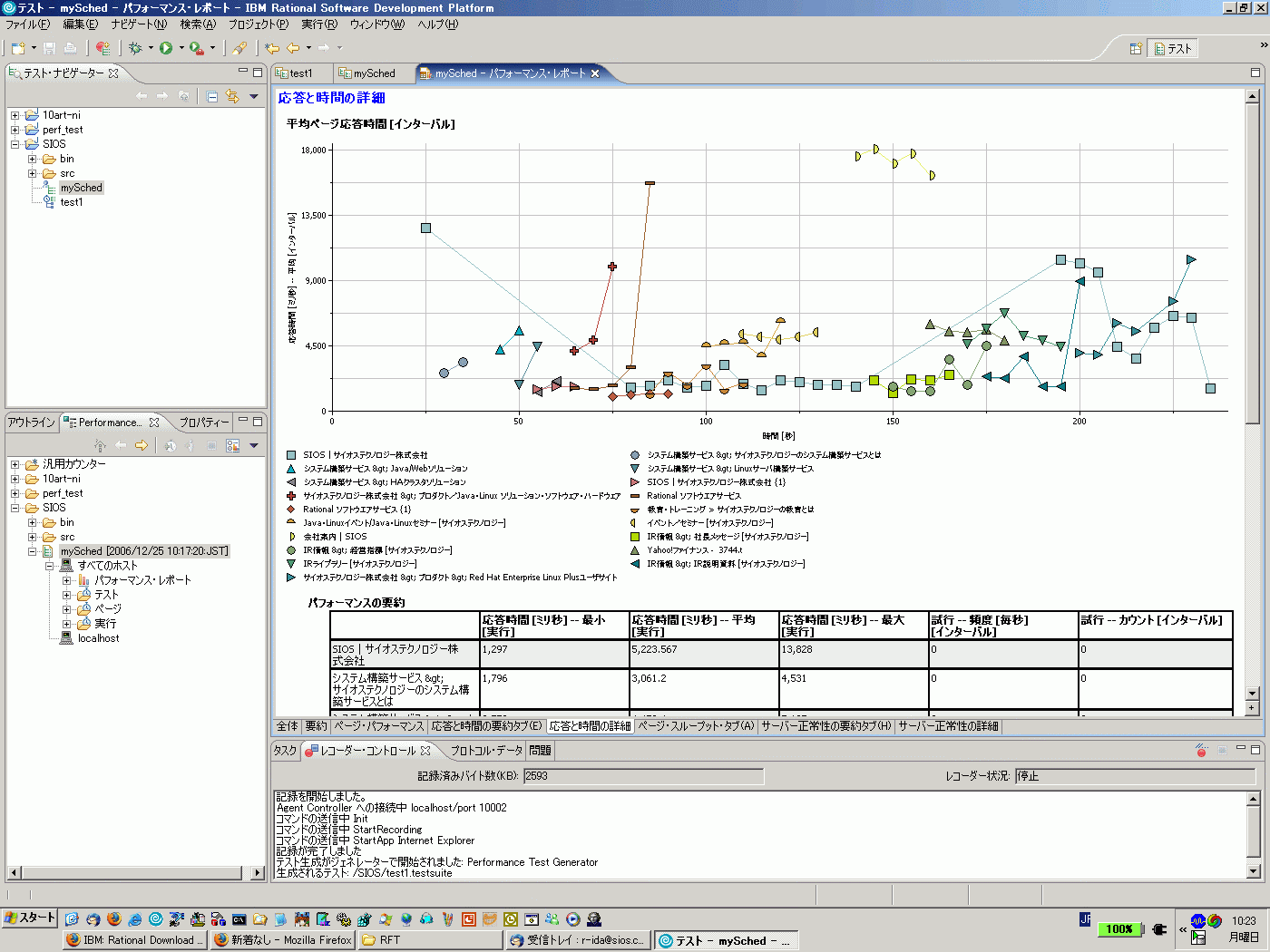The height and width of the screenshot is (952, 1270).
Task: Open the ファイル(F) menu
Action: 29,24
